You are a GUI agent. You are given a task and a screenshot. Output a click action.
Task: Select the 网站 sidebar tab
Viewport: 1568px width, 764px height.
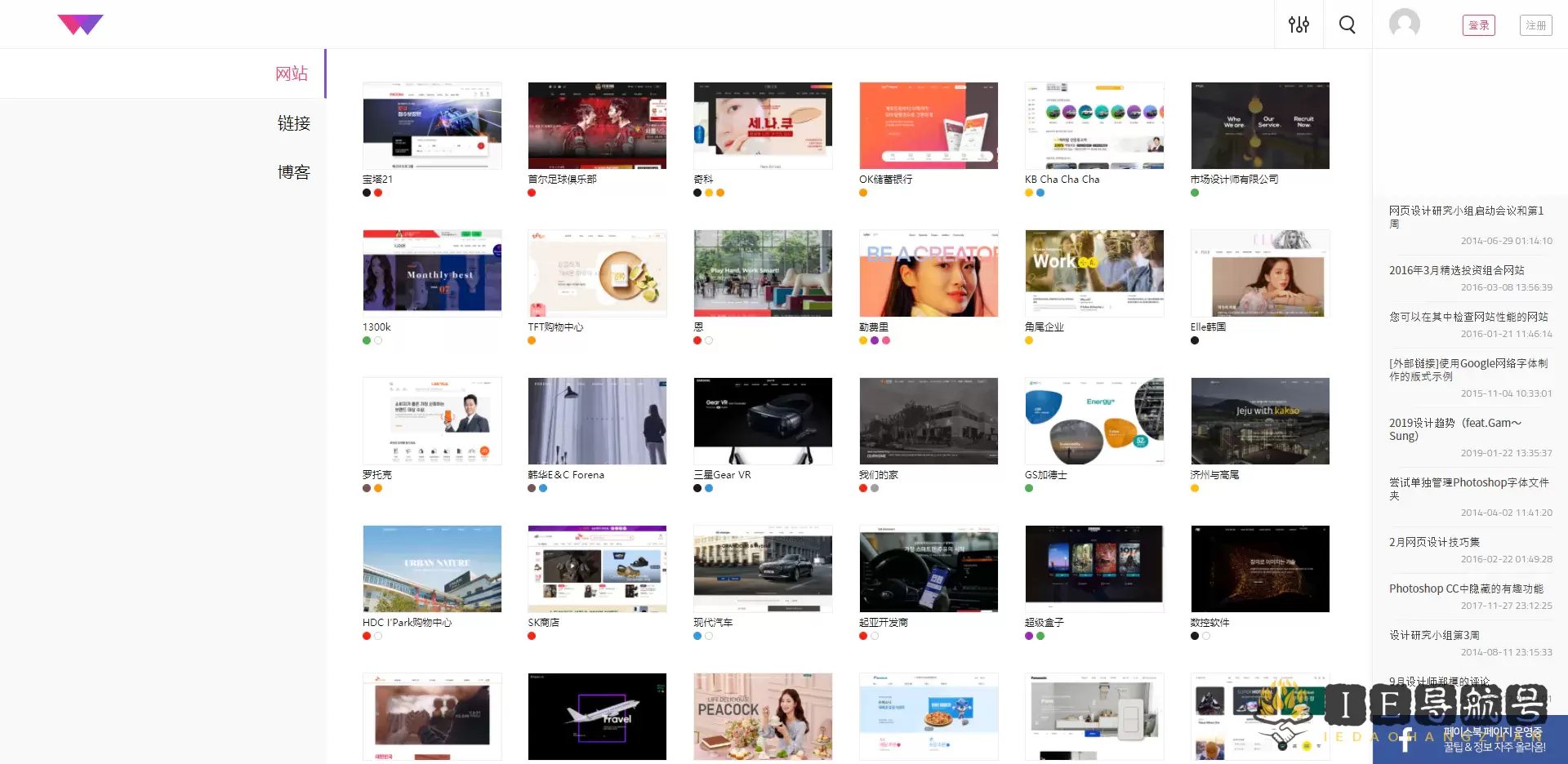click(x=292, y=73)
